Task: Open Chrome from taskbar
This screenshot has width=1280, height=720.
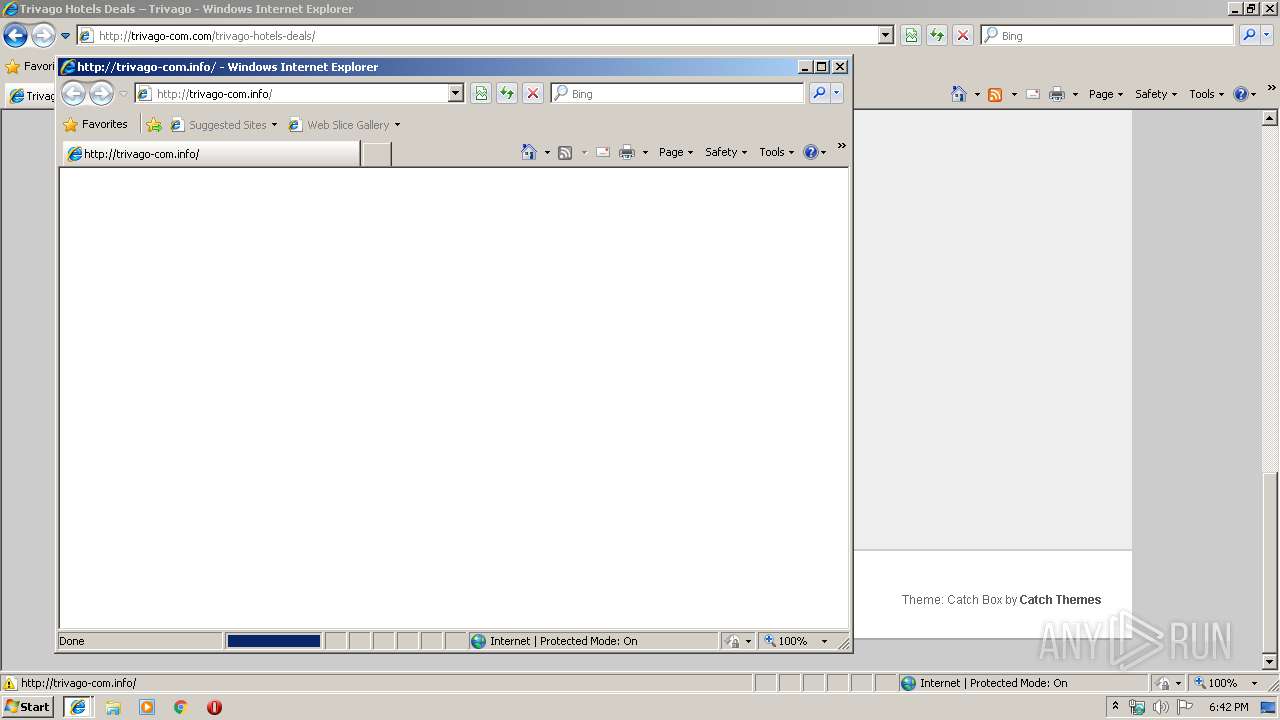Action: coord(181,707)
